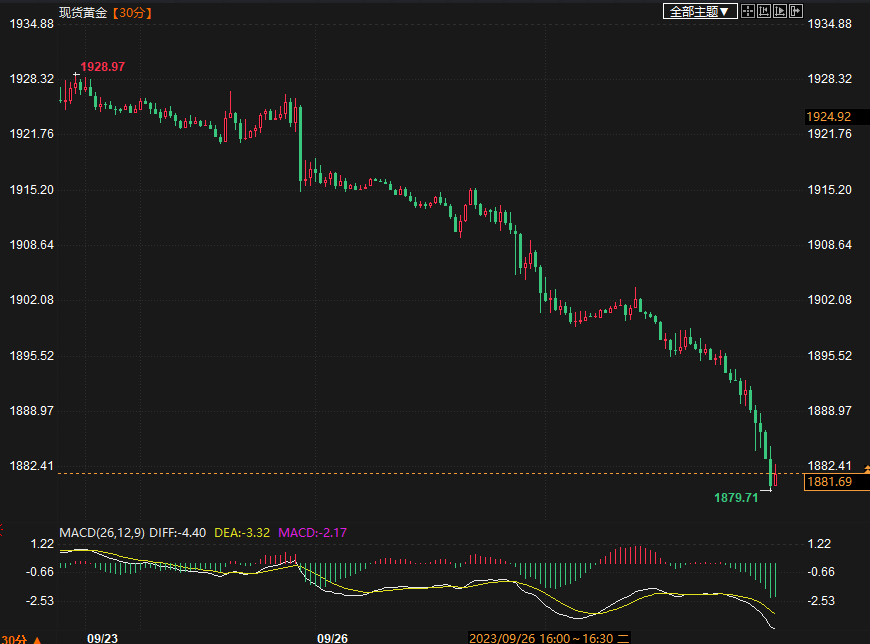Click the 1928.97 high price marker
The width and height of the screenshot is (870, 644).
point(103,66)
